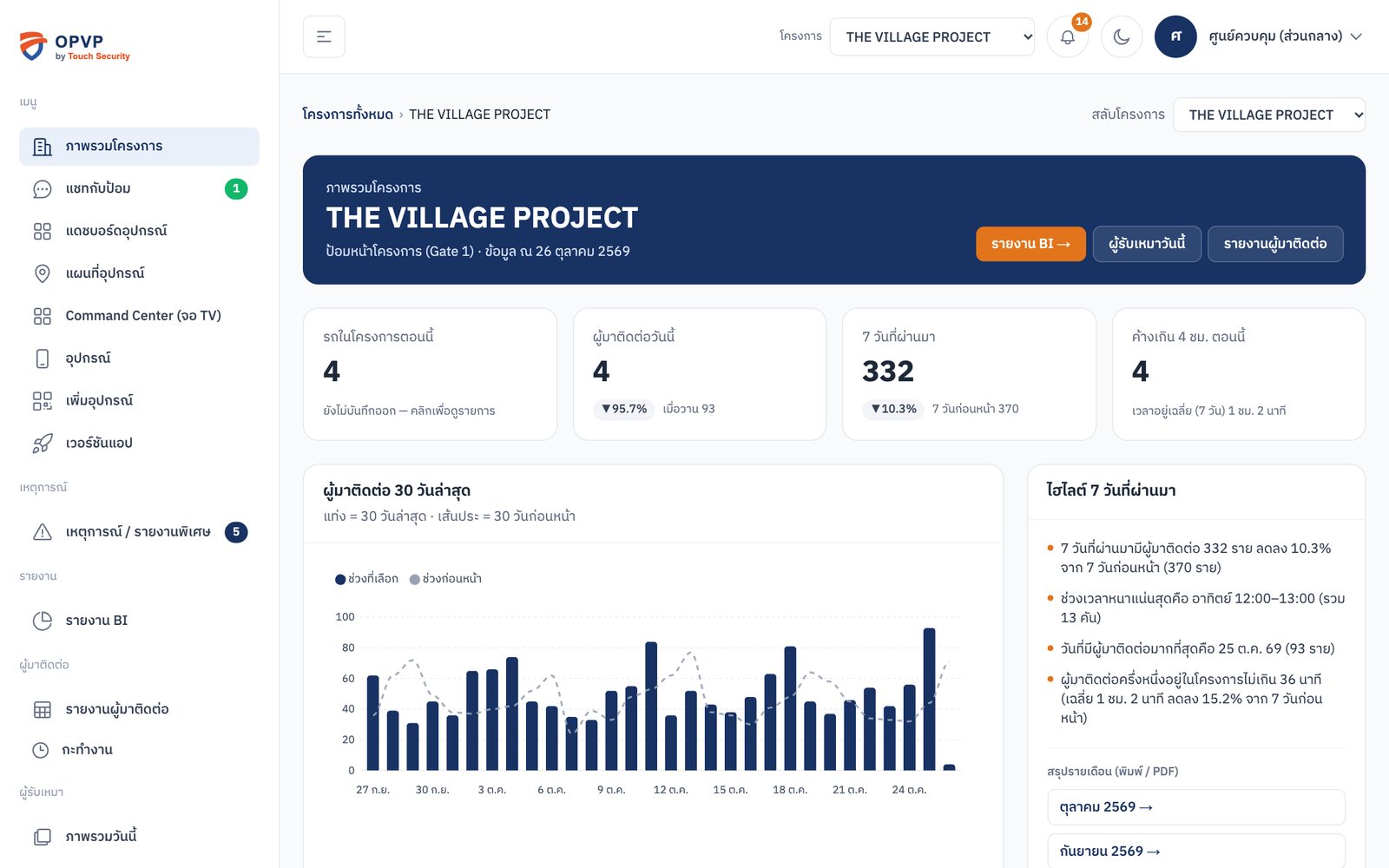Open the ตุลาคม 2569 monthly summary link

click(1195, 807)
